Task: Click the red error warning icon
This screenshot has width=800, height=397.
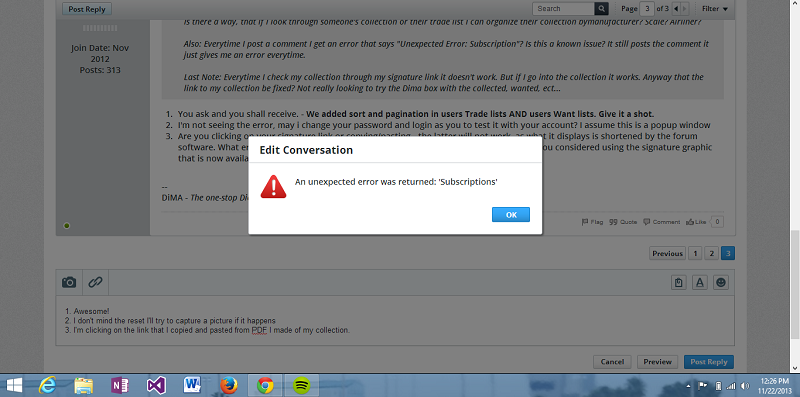Action: (x=273, y=186)
